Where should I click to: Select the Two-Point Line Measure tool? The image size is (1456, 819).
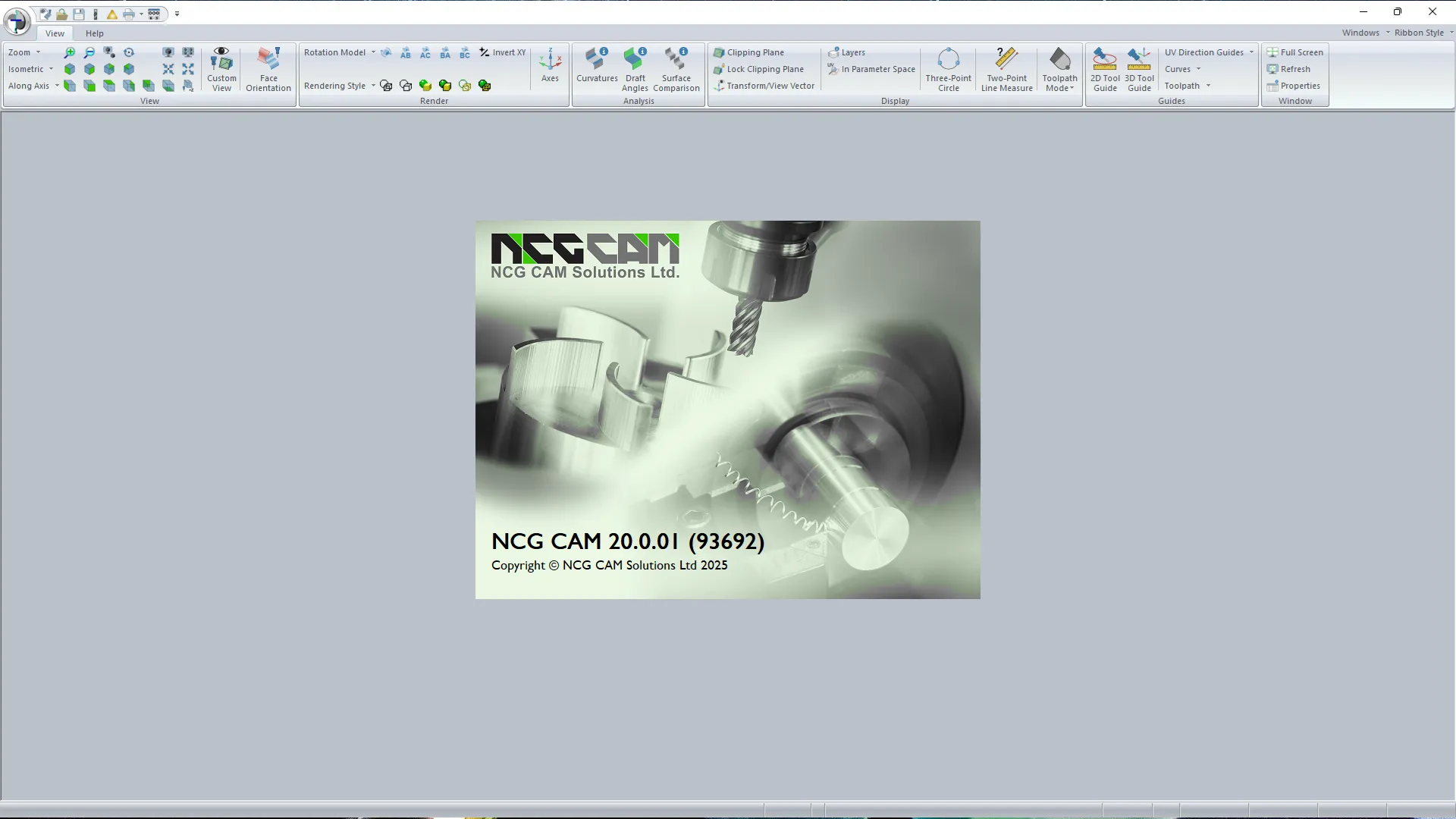click(1005, 69)
